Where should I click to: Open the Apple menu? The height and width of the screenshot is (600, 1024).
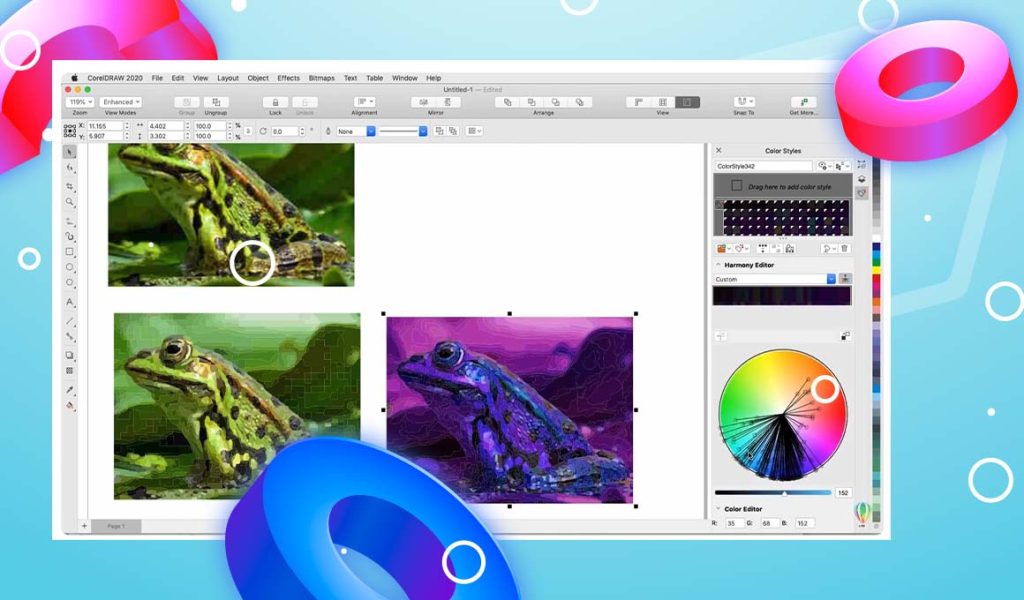tap(74, 78)
